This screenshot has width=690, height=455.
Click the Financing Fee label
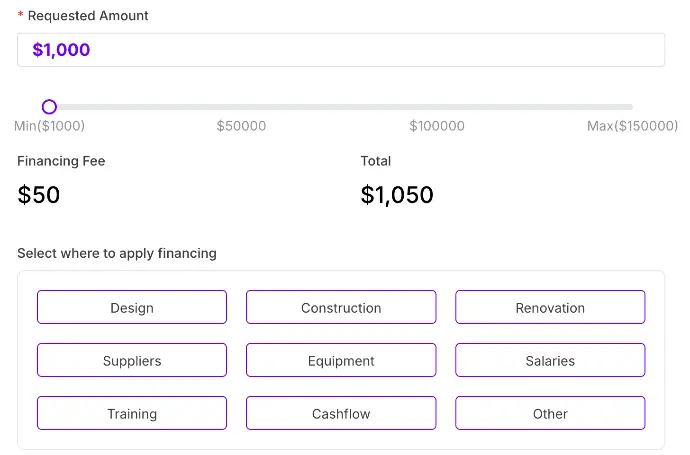point(61,161)
